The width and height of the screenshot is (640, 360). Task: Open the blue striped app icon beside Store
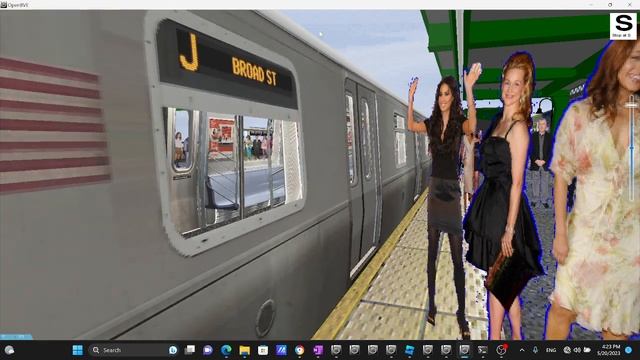281,350
